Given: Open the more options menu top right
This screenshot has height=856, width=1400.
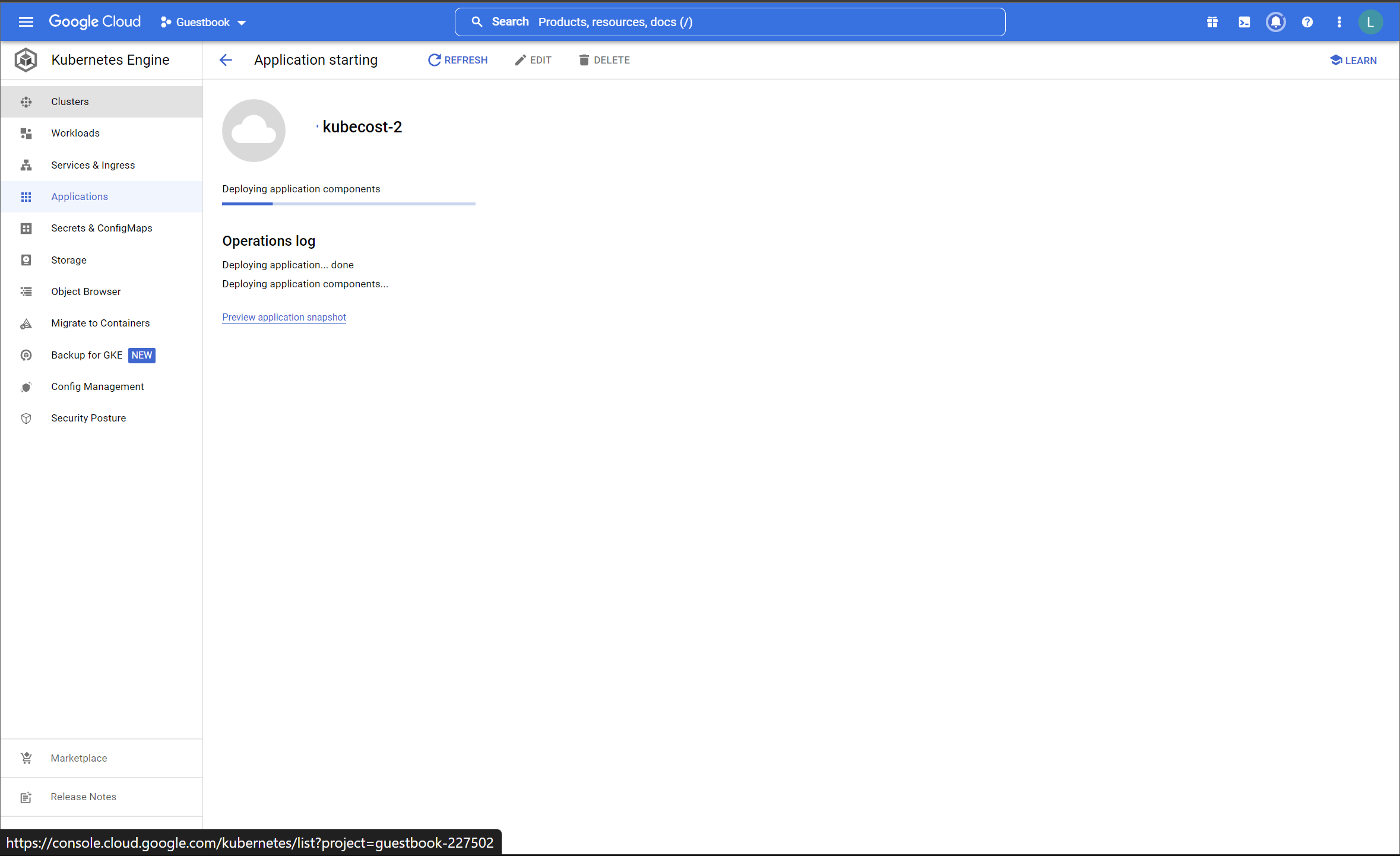Looking at the screenshot, I should tap(1340, 21).
